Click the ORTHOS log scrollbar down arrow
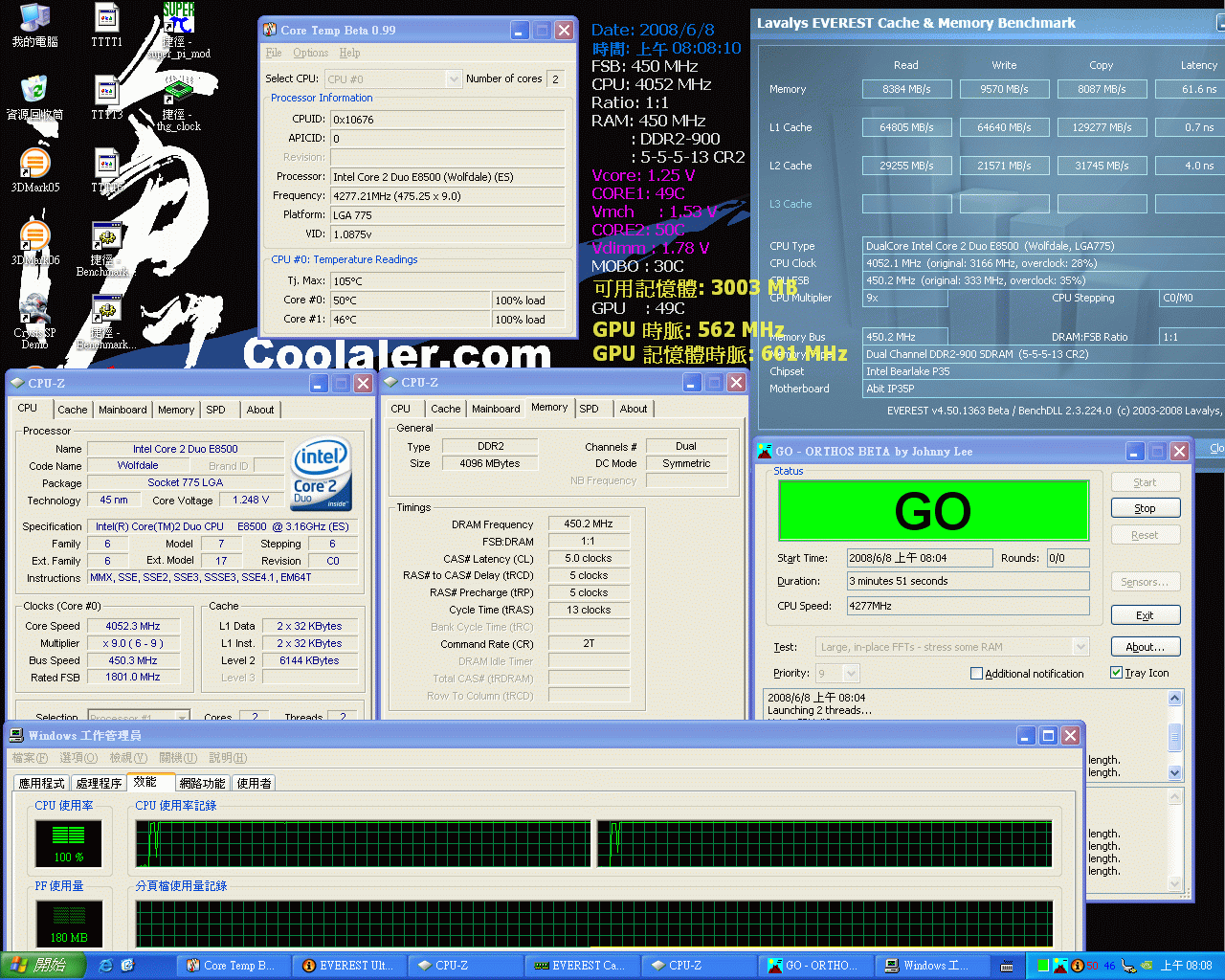The height and width of the screenshot is (980, 1225). coord(1175,772)
